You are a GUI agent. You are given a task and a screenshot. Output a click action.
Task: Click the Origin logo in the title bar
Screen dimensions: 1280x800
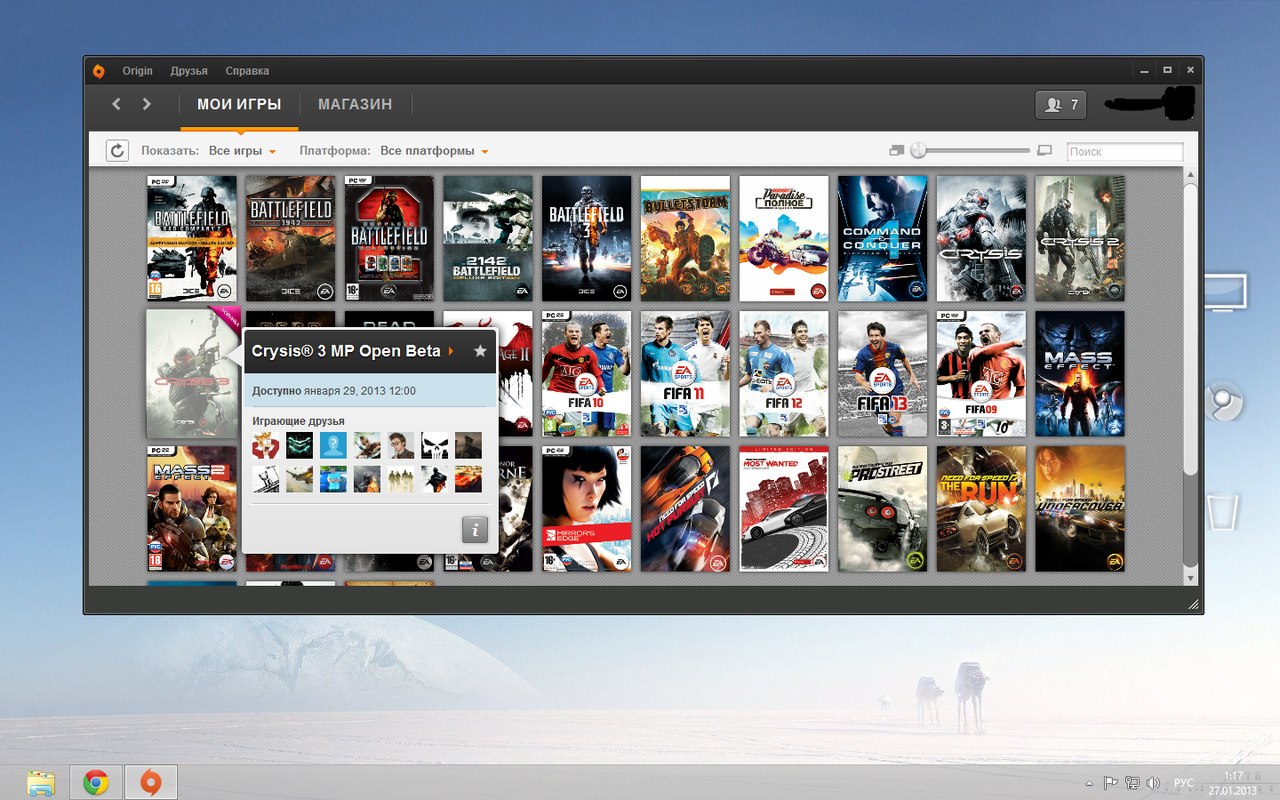pyautogui.click(x=98, y=71)
